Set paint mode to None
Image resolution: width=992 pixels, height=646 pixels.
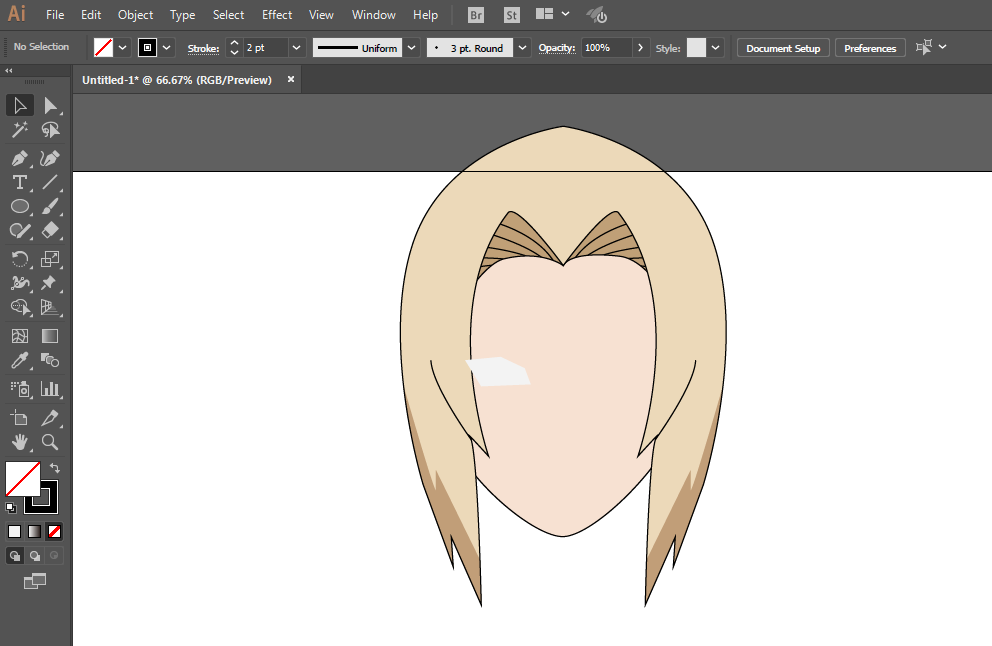click(x=55, y=531)
